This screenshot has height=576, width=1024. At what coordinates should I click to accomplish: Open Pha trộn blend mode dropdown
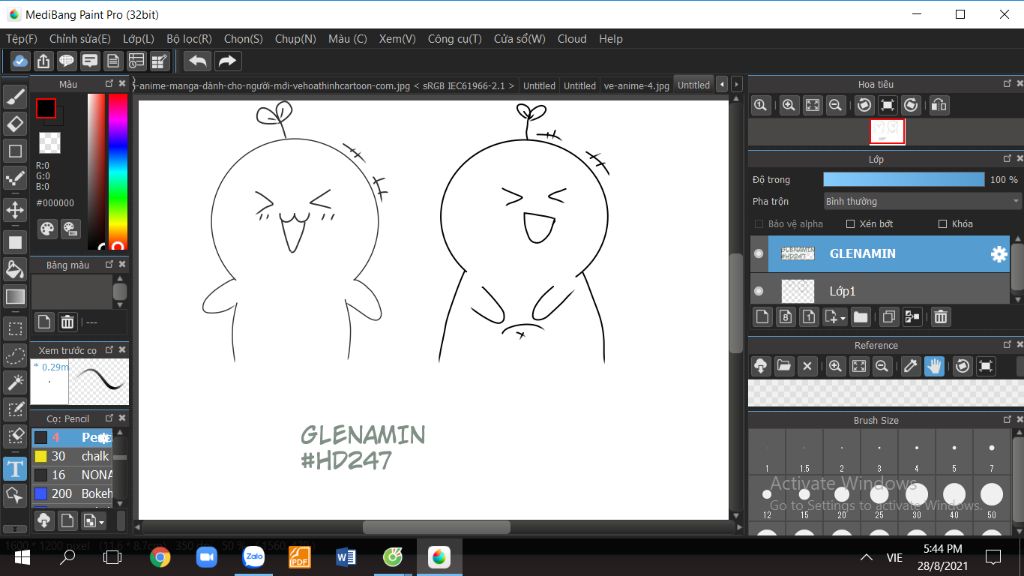point(921,202)
